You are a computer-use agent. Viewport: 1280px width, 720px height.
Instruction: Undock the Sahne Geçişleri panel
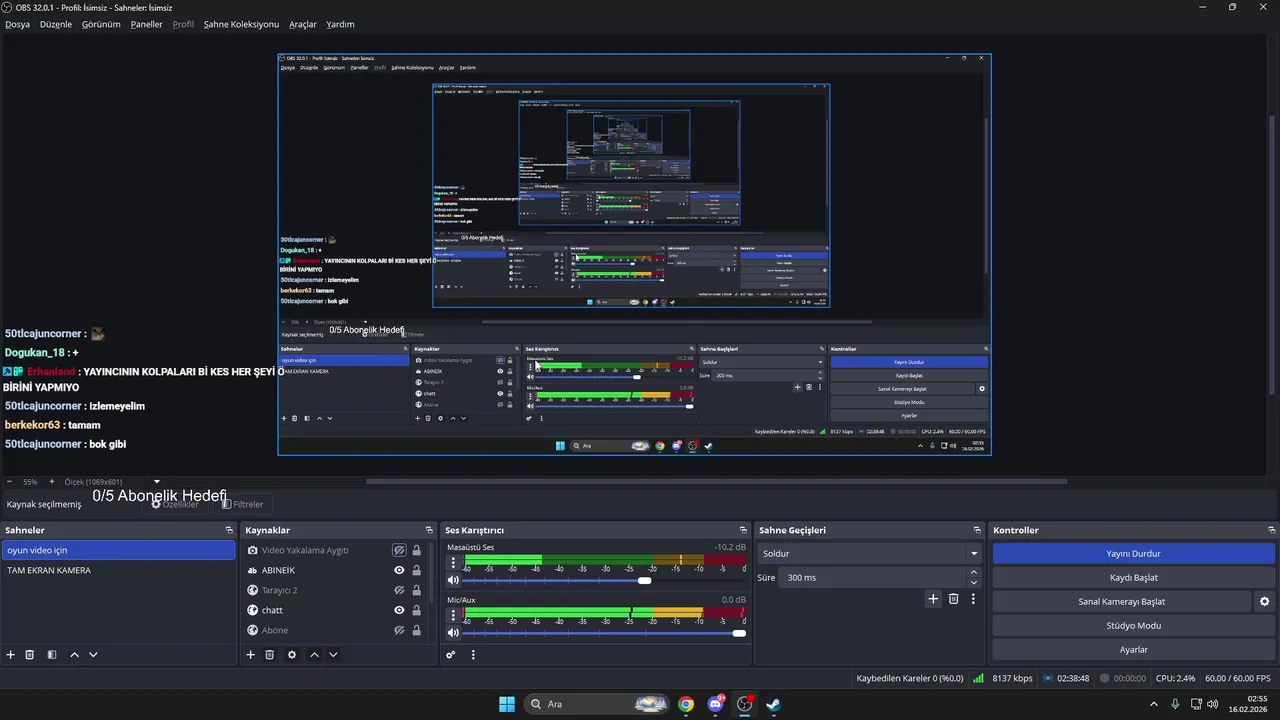[977, 530]
